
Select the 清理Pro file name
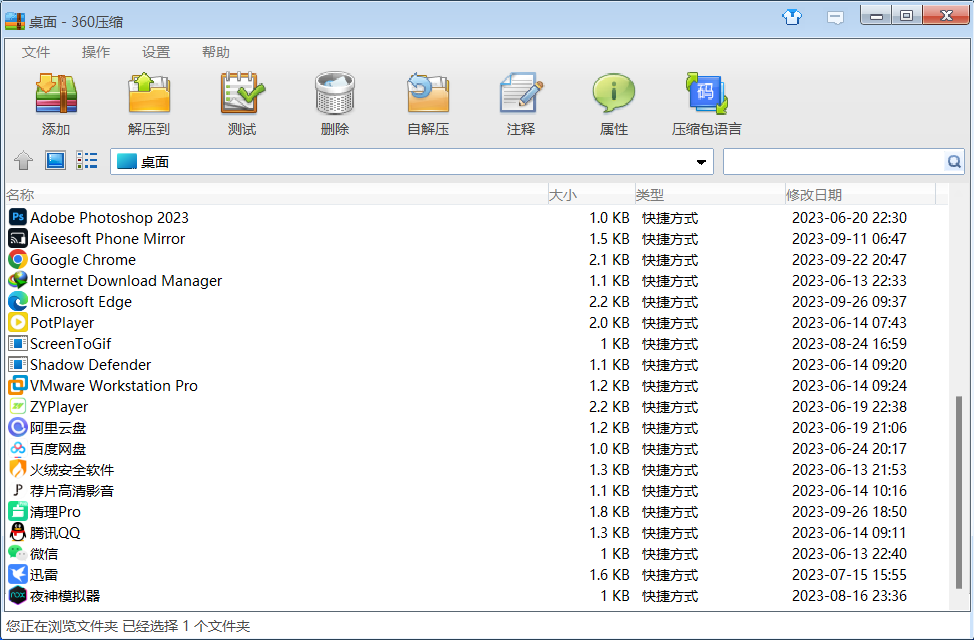pos(55,512)
